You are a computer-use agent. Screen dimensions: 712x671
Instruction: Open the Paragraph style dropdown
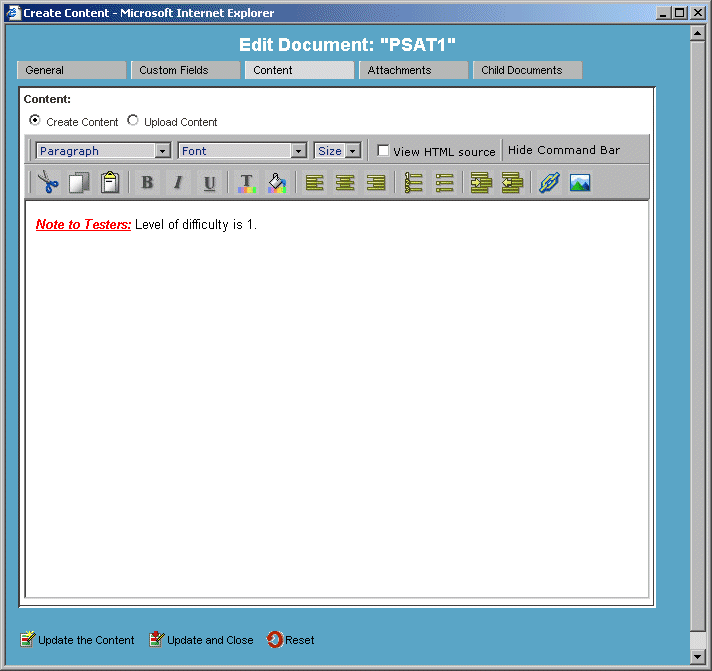(x=103, y=150)
